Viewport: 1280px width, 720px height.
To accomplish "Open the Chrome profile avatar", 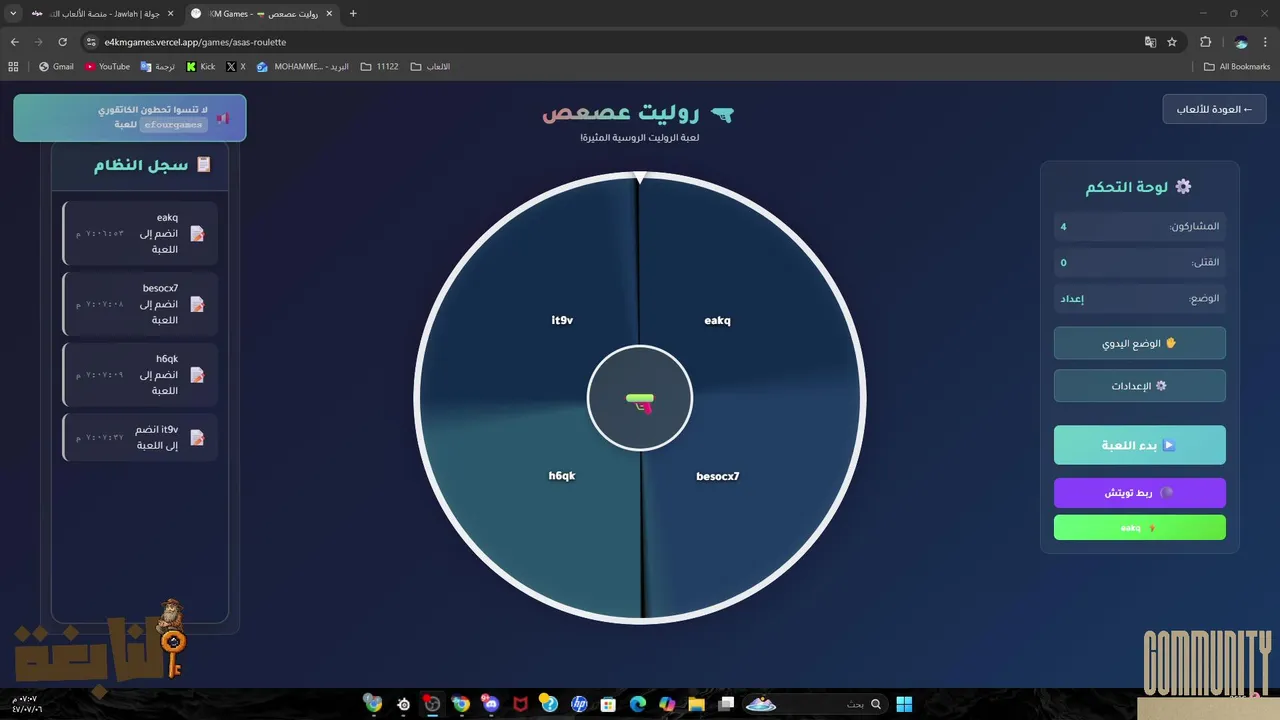I will (x=1241, y=42).
